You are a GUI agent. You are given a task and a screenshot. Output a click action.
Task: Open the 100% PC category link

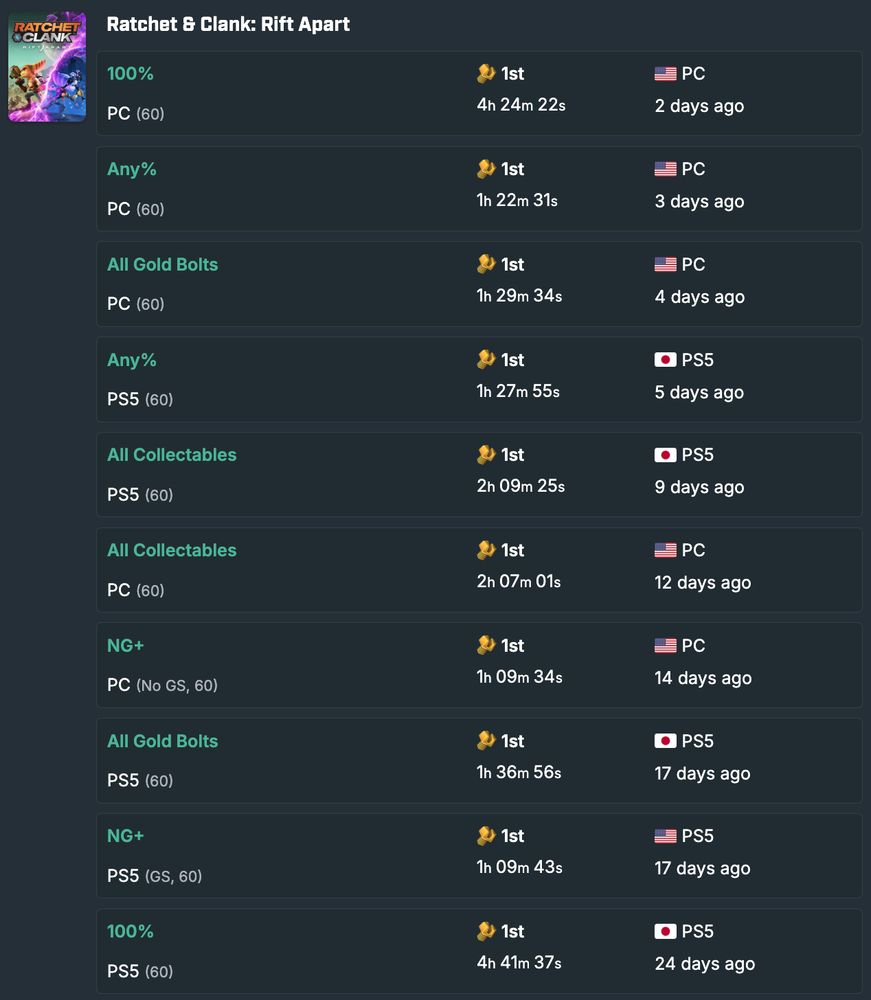pos(130,73)
